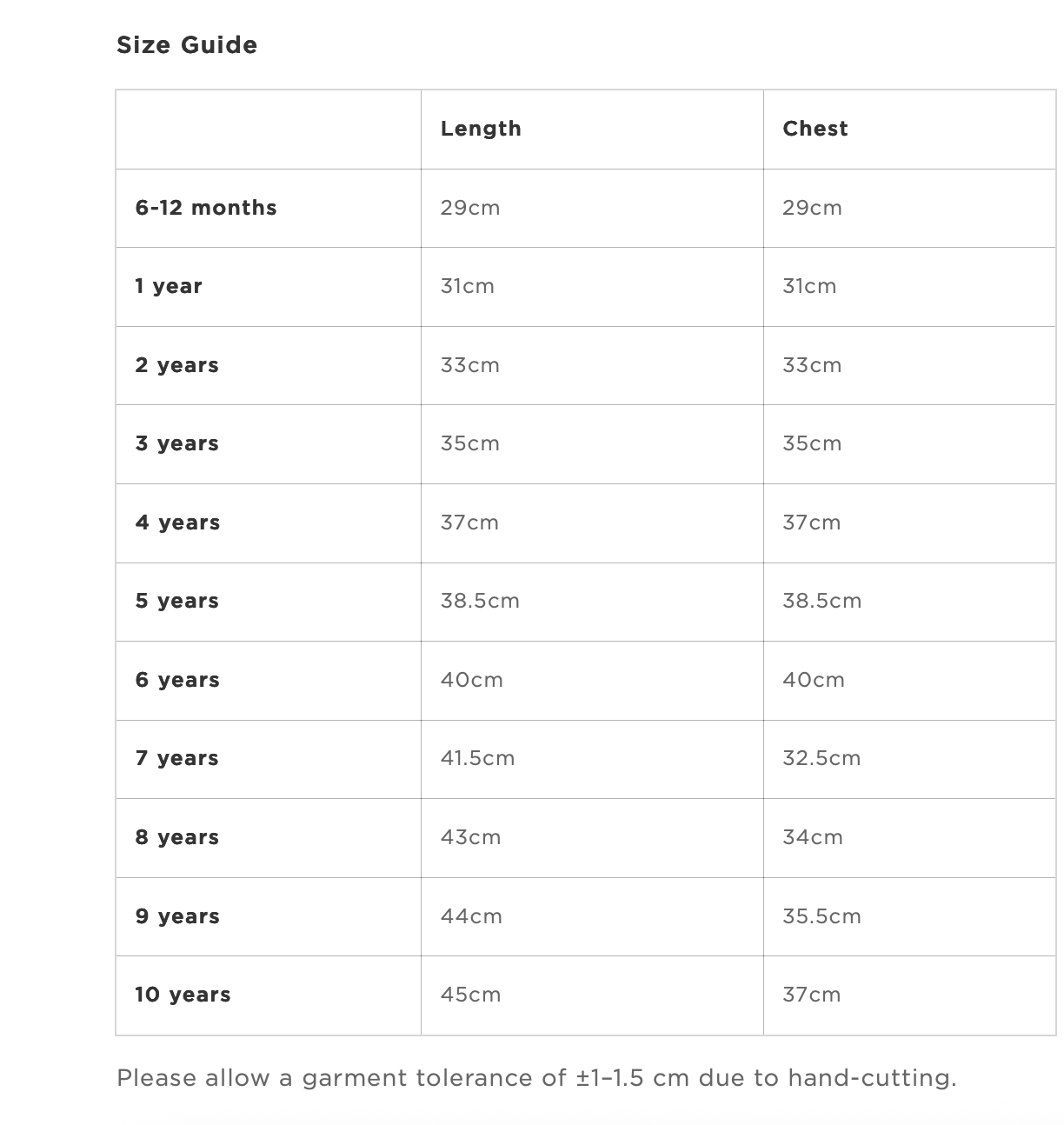Screen dimensions: 1064x1125
Task: Click the 35.5cm chest value
Action: [821, 916]
